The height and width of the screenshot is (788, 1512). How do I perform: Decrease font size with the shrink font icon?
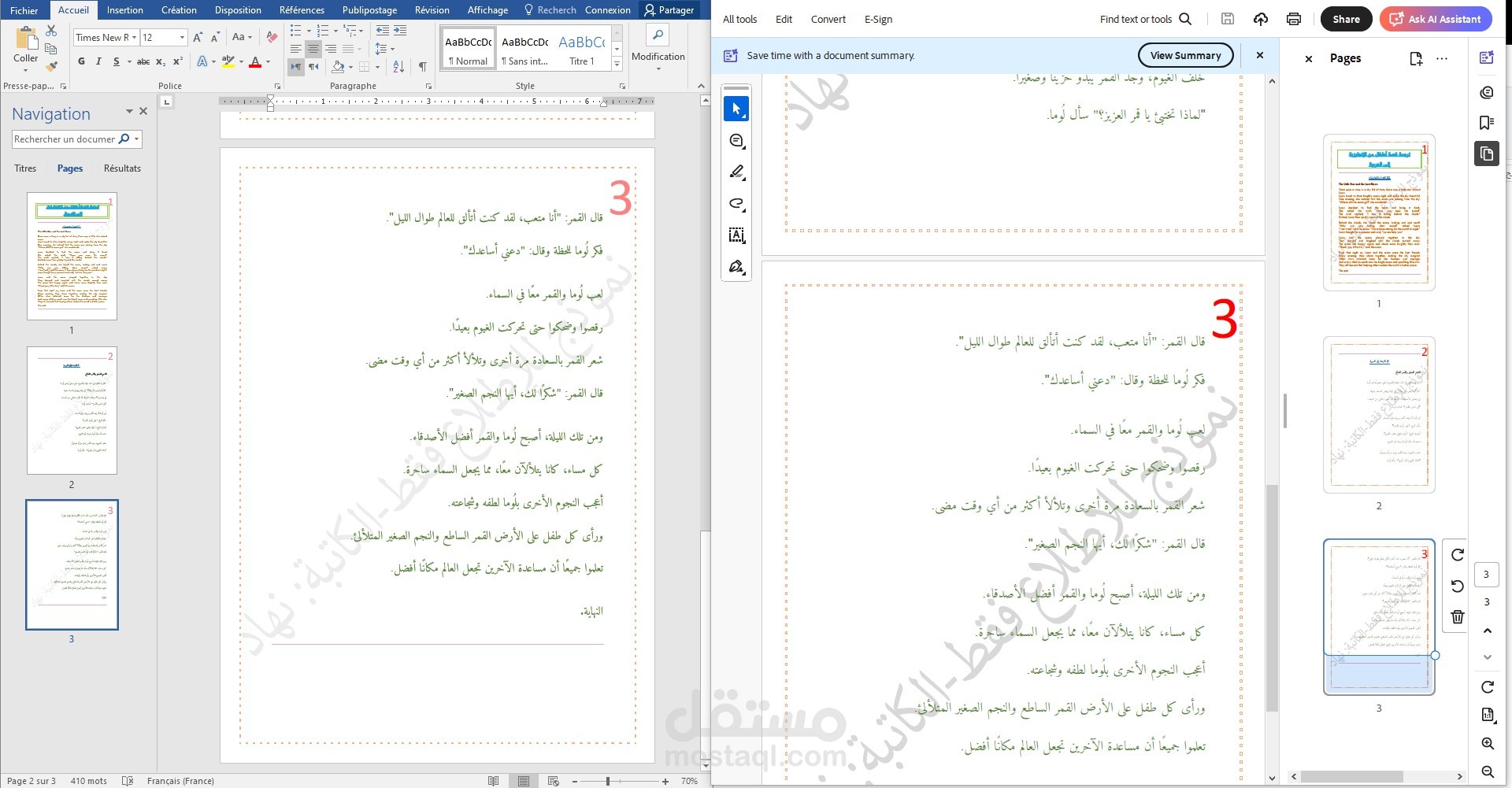click(x=215, y=37)
